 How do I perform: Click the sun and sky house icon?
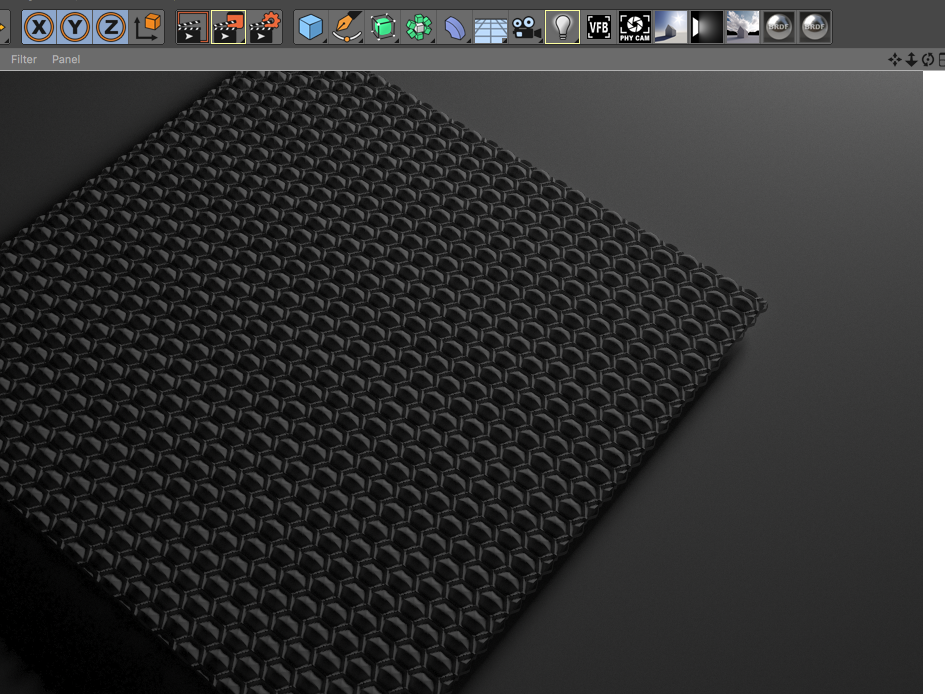click(671, 27)
